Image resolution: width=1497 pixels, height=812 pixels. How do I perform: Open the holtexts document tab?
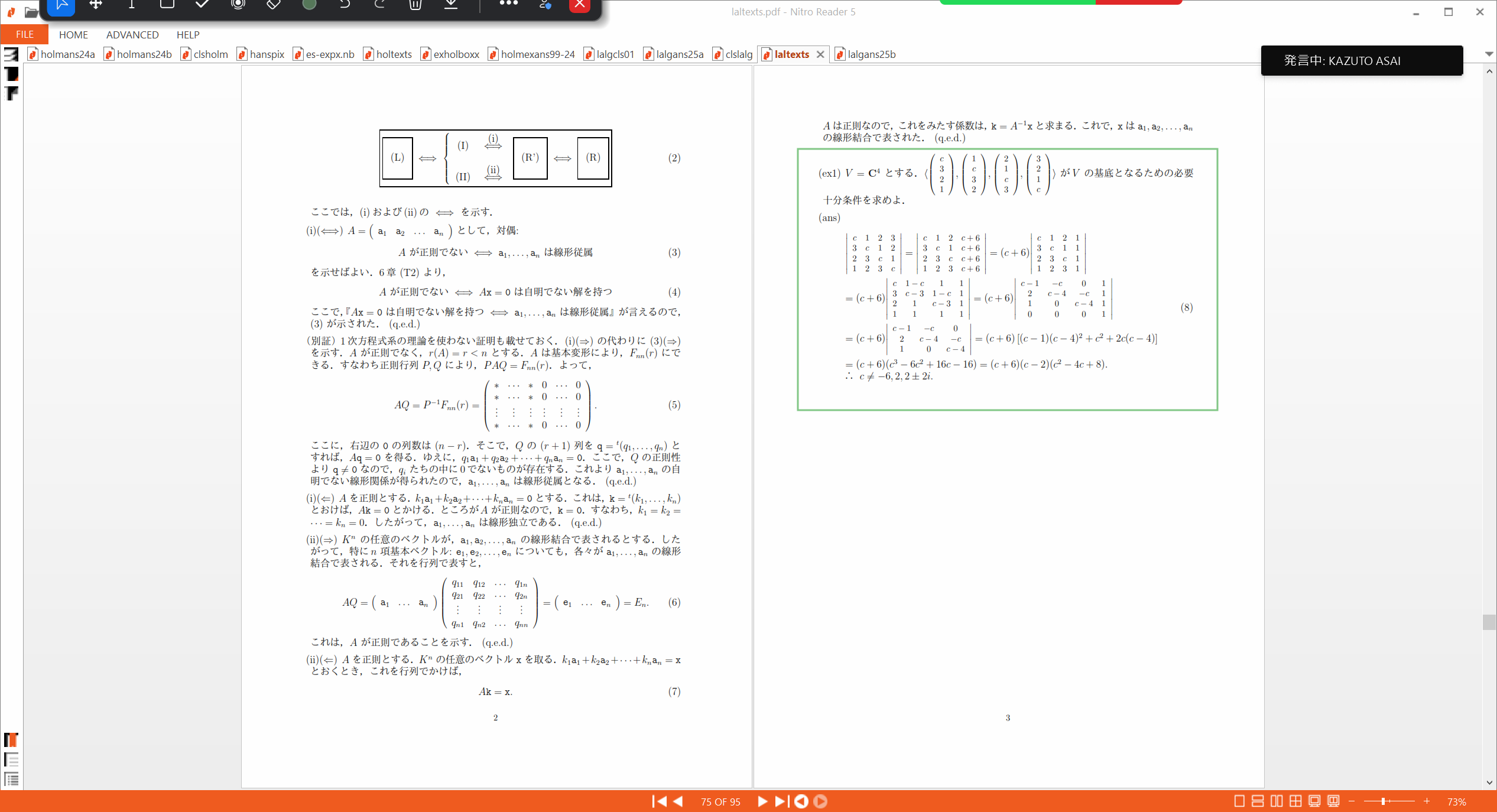coord(388,54)
